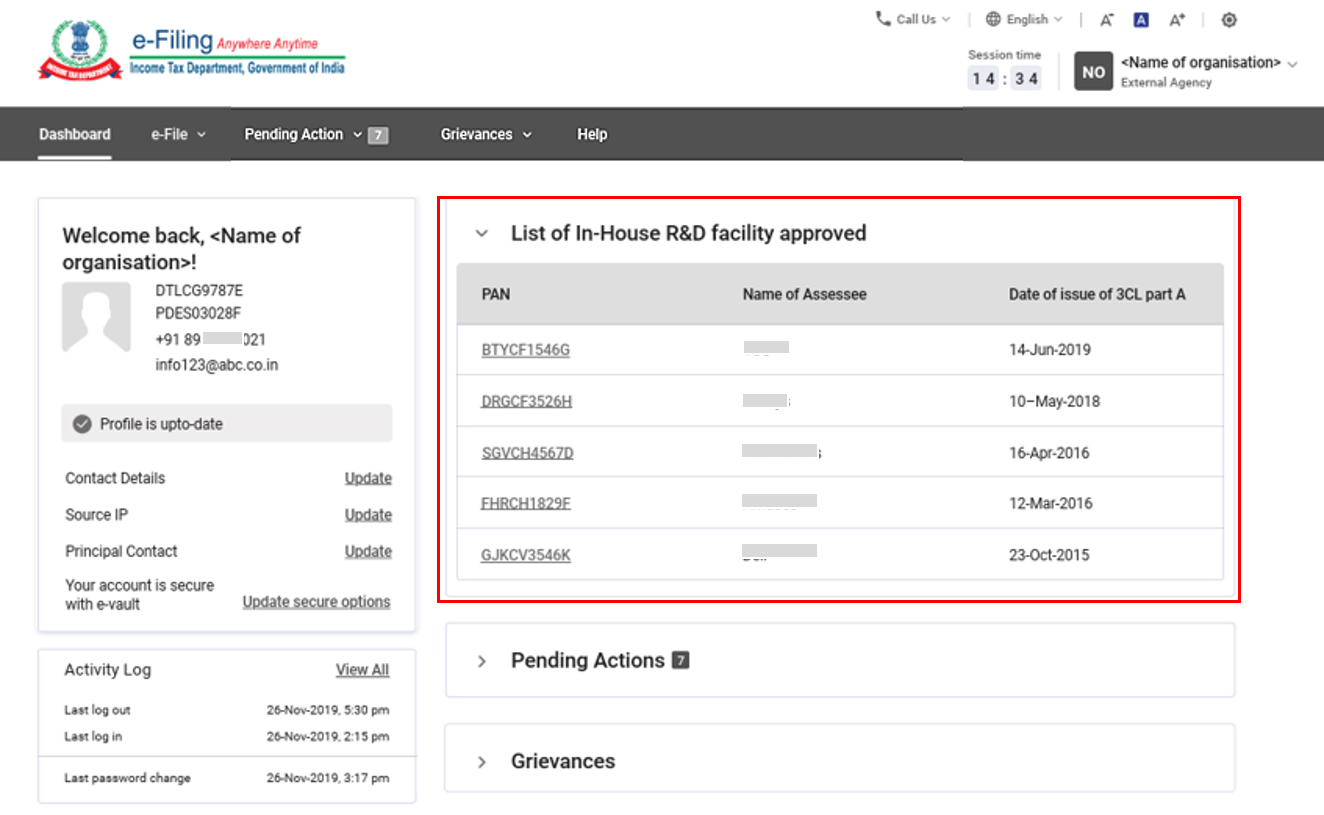Open the e-File dropdown menu

pyautogui.click(x=178, y=134)
